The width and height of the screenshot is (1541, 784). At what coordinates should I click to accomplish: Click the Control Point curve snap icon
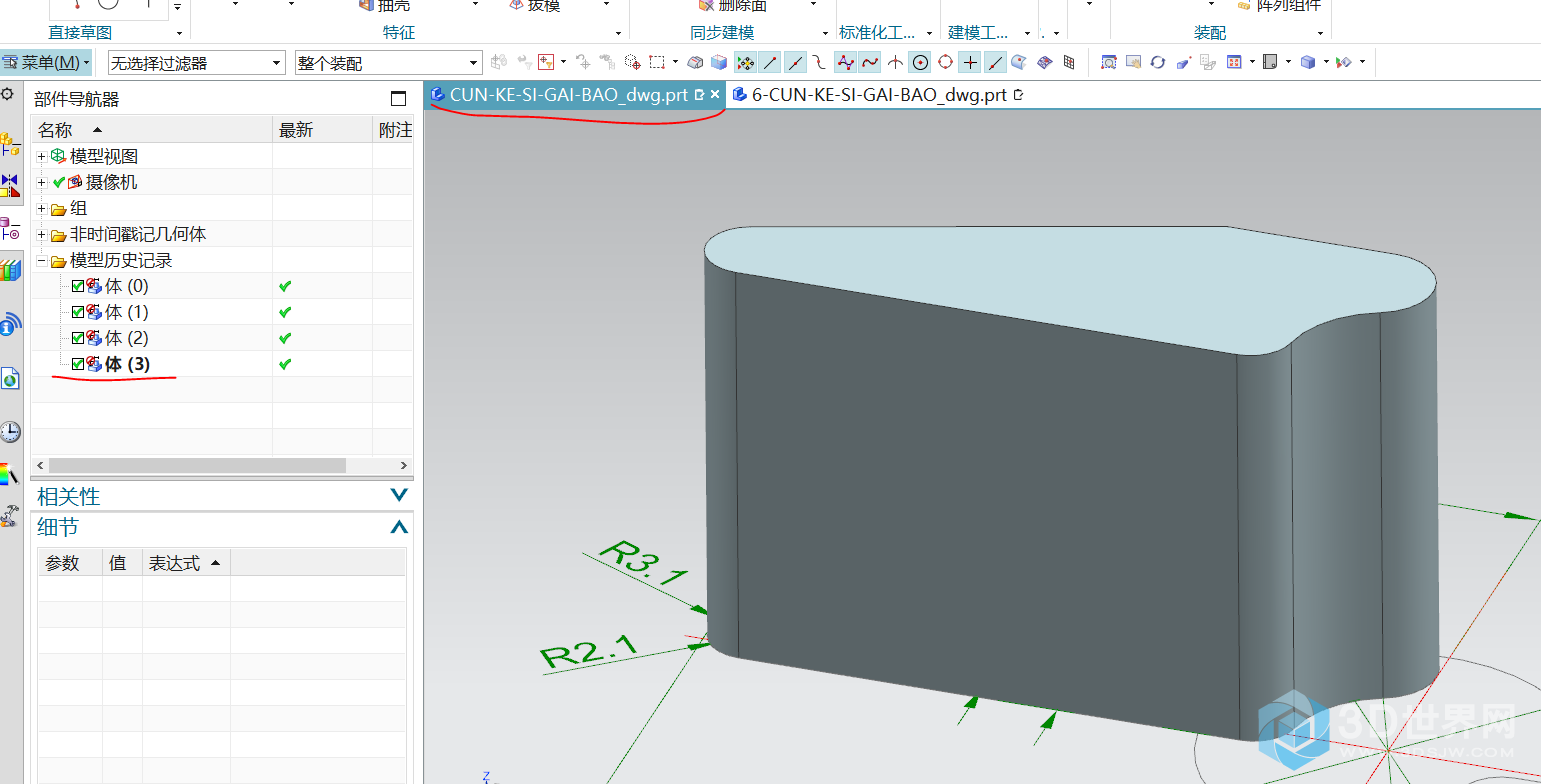point(820,63)
